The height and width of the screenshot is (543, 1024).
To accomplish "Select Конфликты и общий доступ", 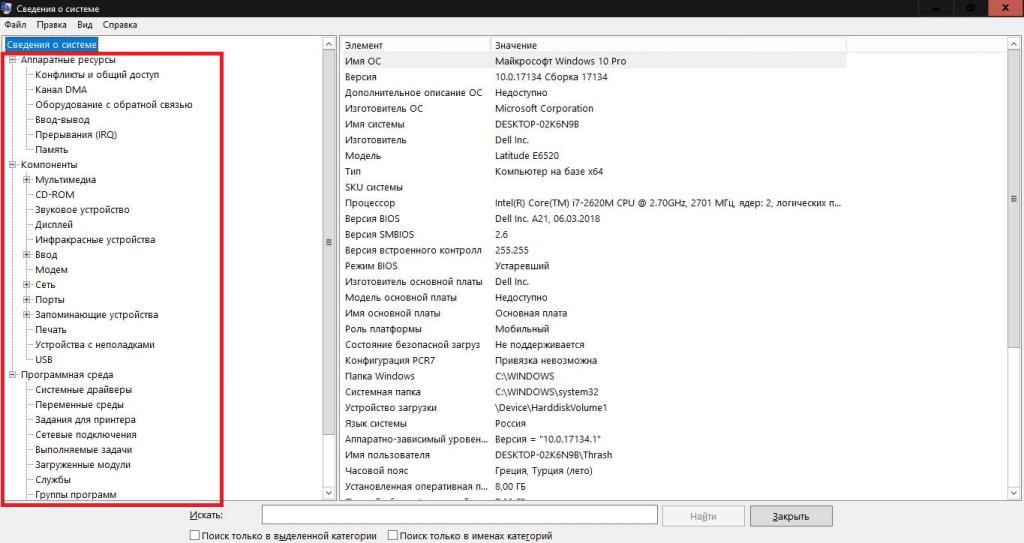I will click(x=97, y=75).
